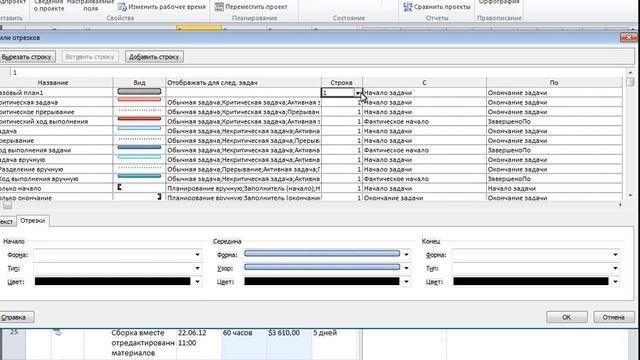Viewport: 640px width, 360px height.
Task: Select the Ход выполнения вручную row name
Action: (39, 179)
